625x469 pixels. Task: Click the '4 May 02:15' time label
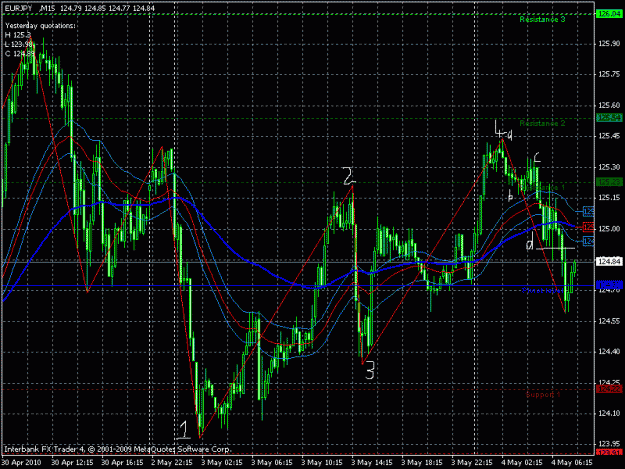tap(522, 463)
